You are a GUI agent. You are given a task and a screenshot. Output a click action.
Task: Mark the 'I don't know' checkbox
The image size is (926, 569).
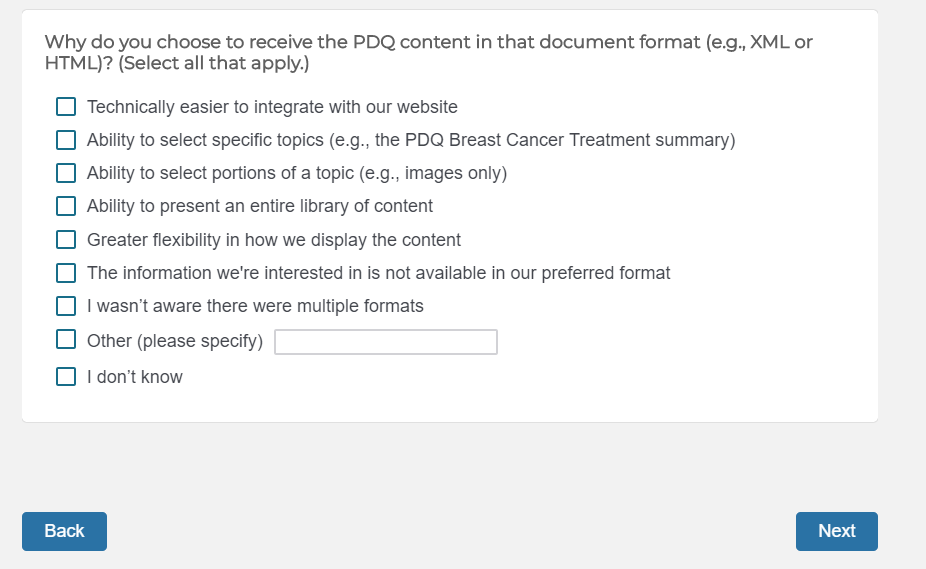(x=66, y=377)
